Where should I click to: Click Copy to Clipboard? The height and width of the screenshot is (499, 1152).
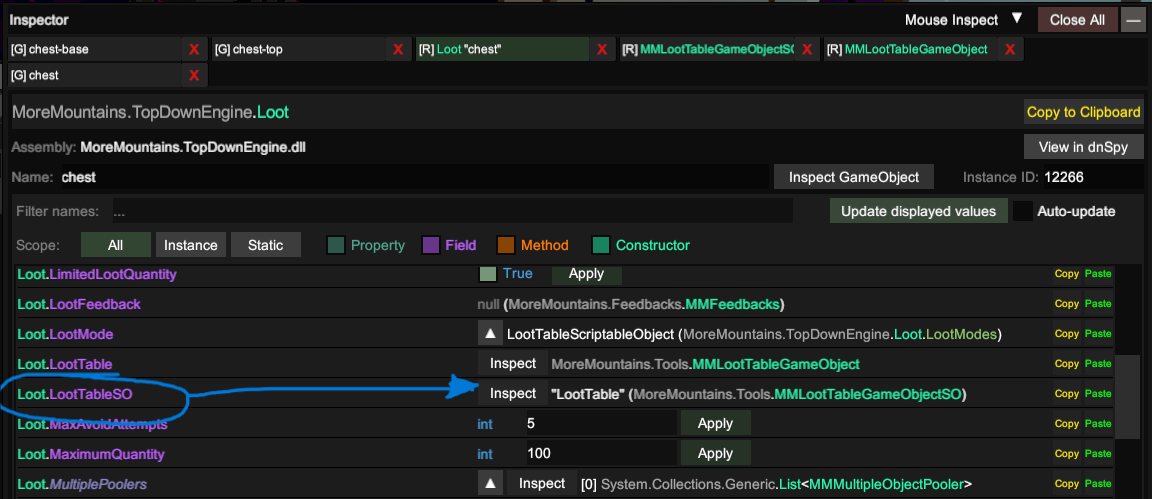[x=1084, y=112]
